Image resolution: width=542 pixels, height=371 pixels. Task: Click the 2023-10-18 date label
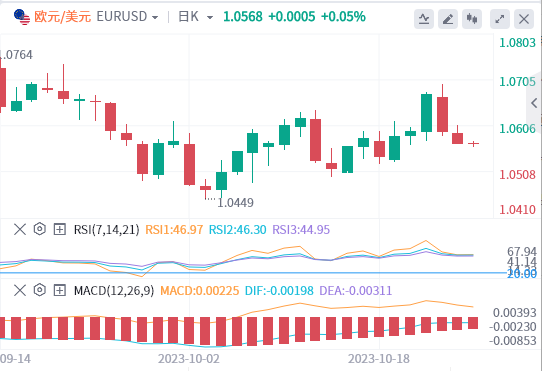(x=379, y=359)
